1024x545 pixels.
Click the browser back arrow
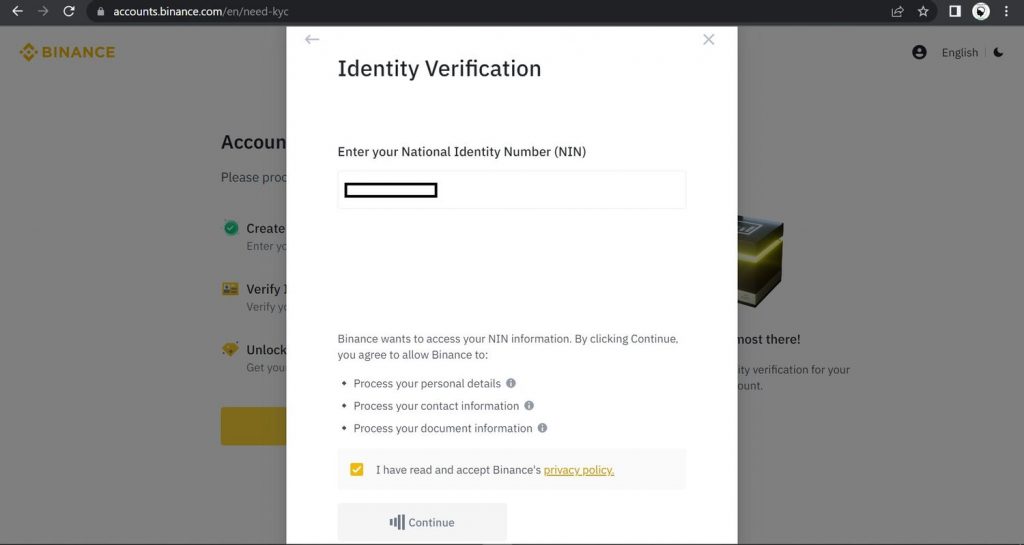[18, 11]
